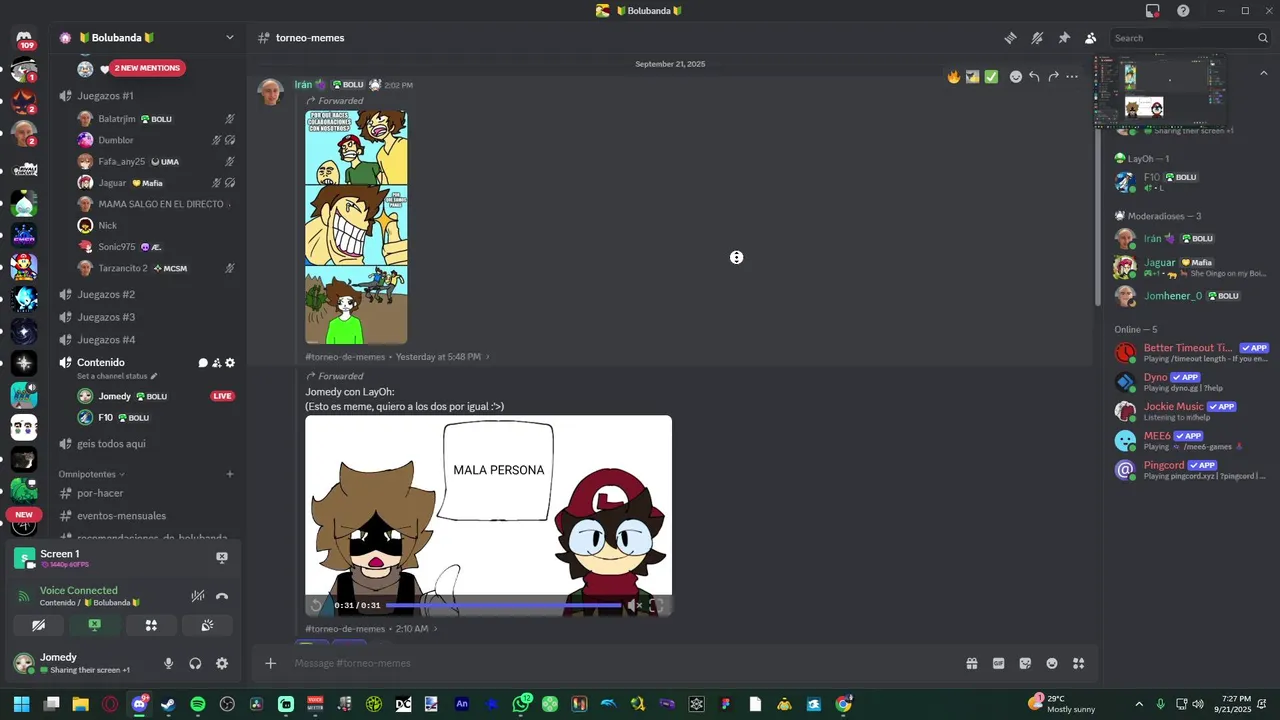Toggle the member list icon
Screen dimensions: 1280x720
click(1090, 38)
